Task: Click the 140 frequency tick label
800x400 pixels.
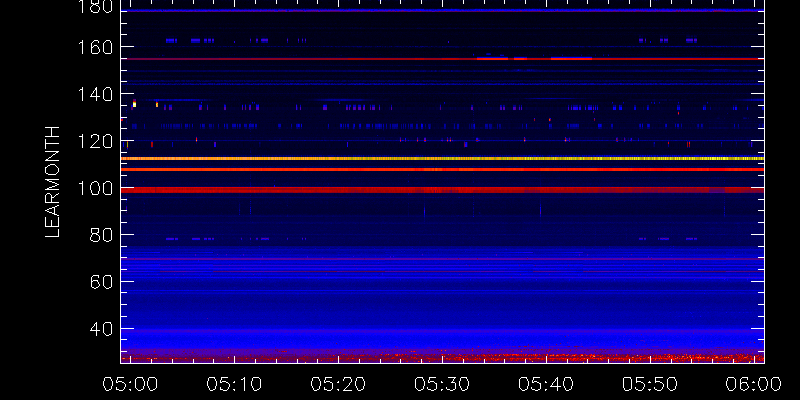Action: (x=97, y=94)
